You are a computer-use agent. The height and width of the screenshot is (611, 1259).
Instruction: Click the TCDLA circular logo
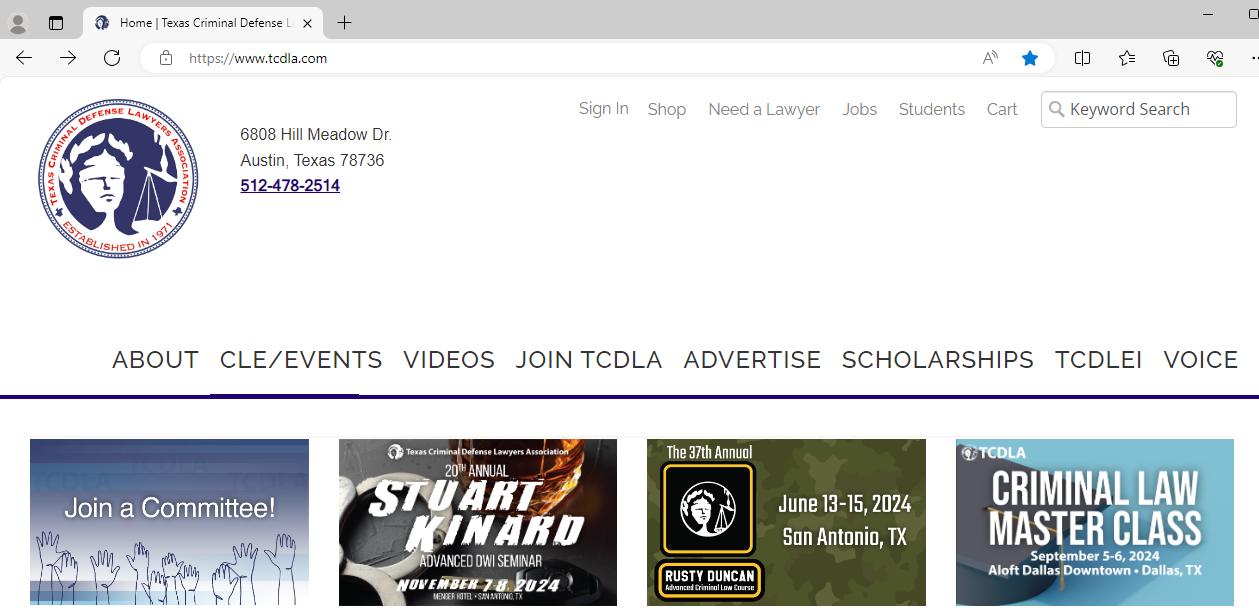point(118,178)
